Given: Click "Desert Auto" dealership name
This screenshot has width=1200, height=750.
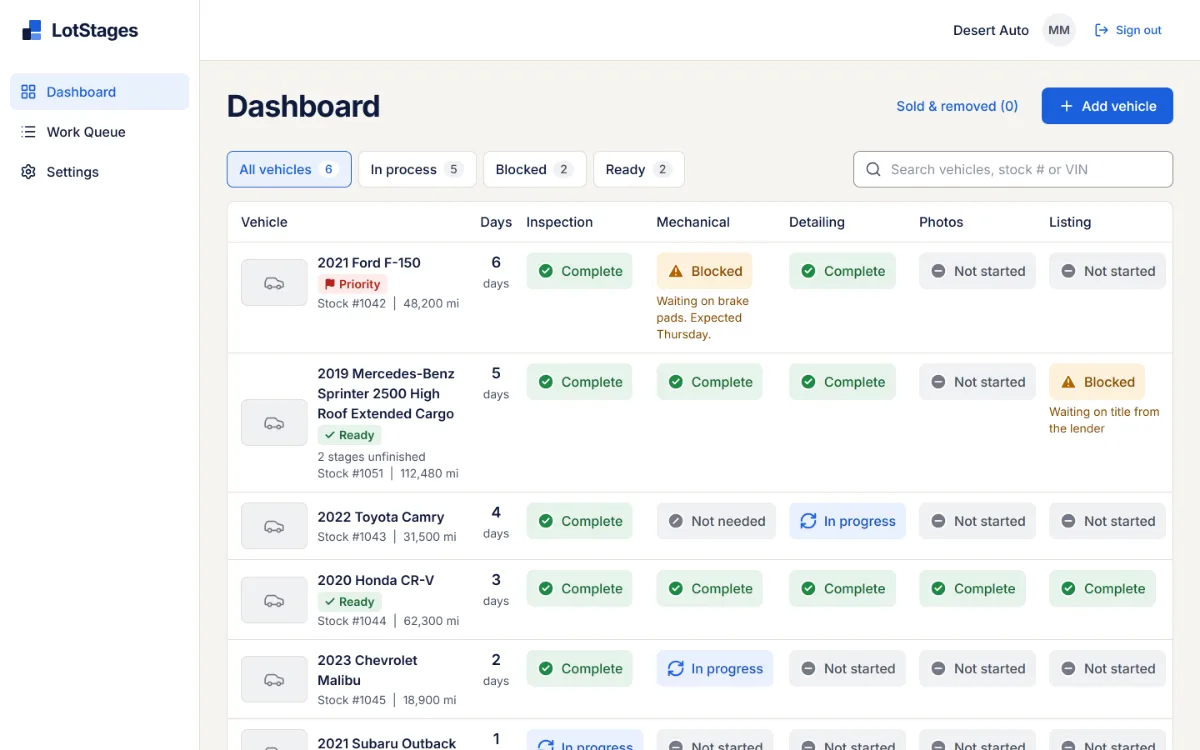Looking at the screenshot, I should (x=991, y=30).
